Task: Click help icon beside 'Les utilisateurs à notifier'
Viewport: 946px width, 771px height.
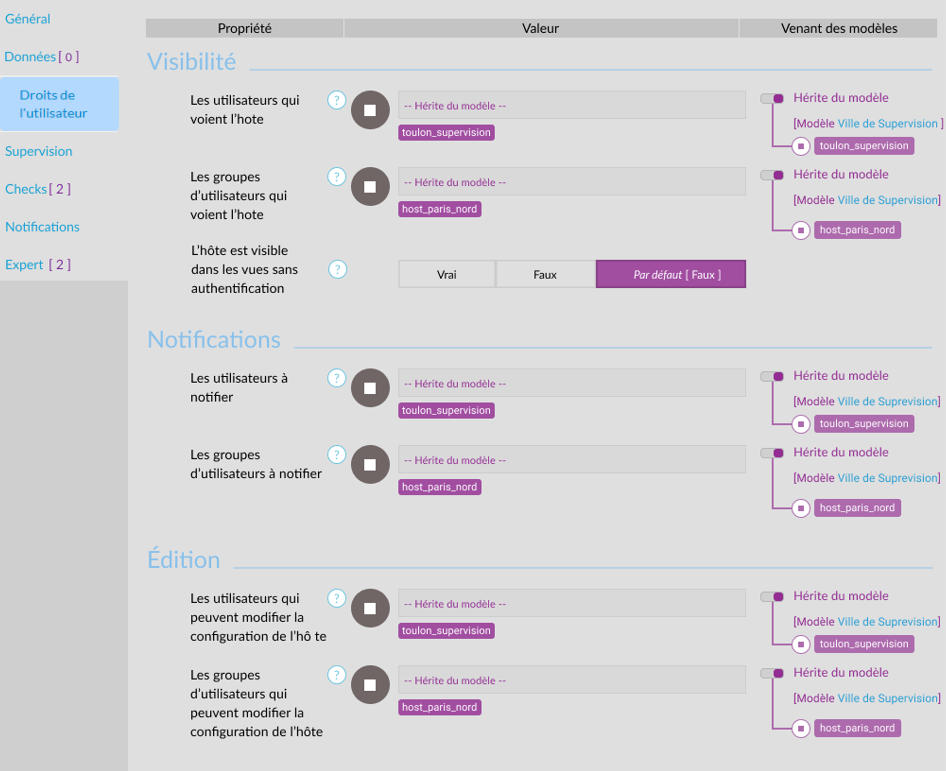Action: point(337,378)
